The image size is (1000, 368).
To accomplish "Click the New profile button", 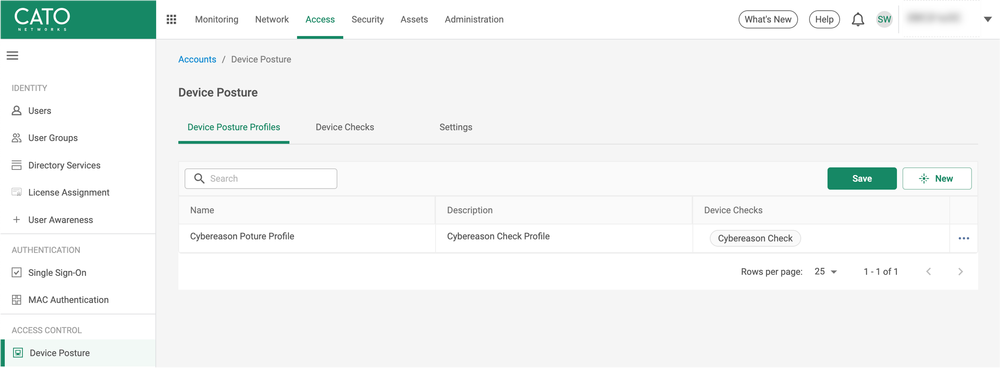I will (x=937, y=179).
